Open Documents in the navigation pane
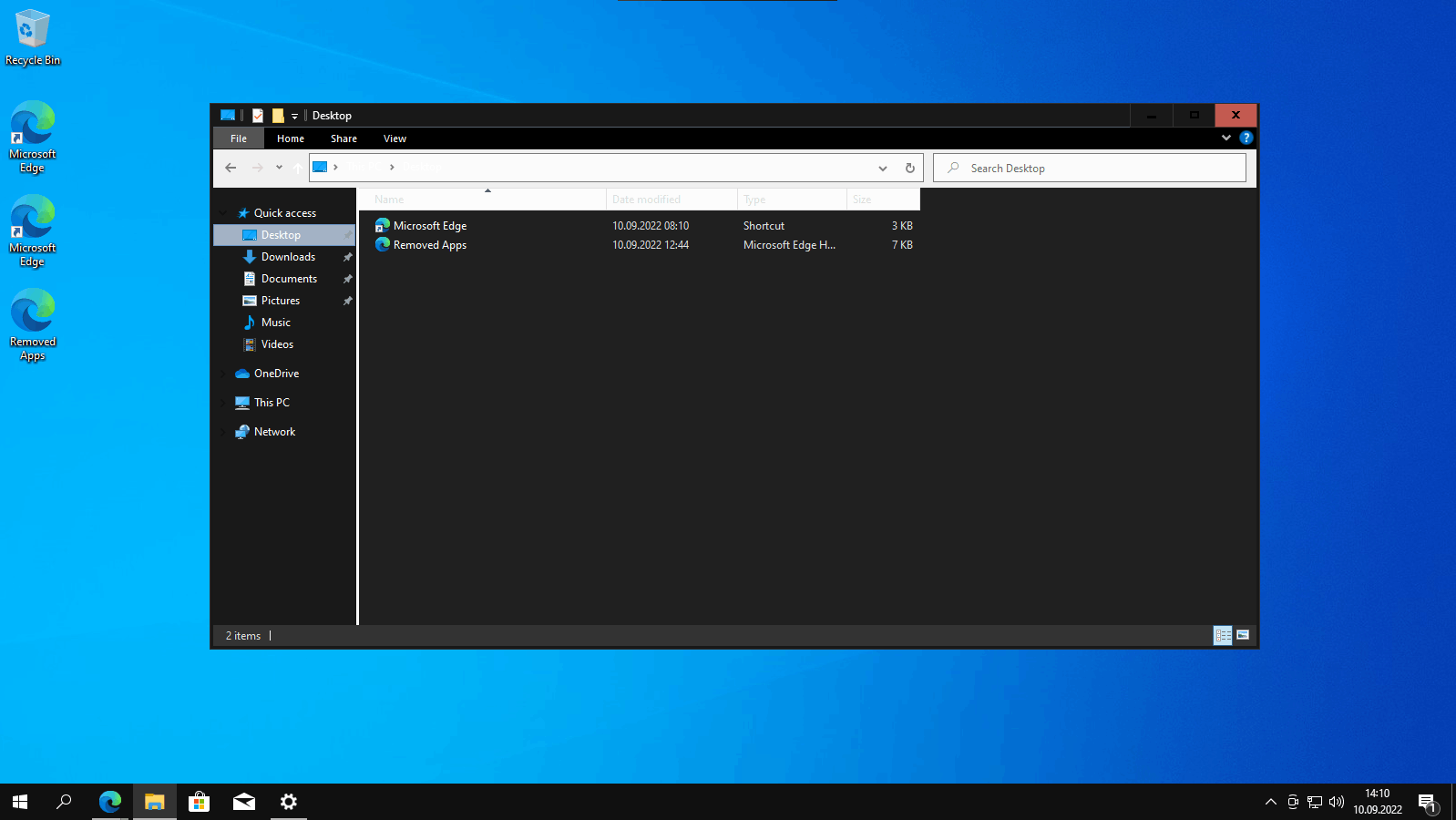1456x820 pixels. [x=289, y=279]
